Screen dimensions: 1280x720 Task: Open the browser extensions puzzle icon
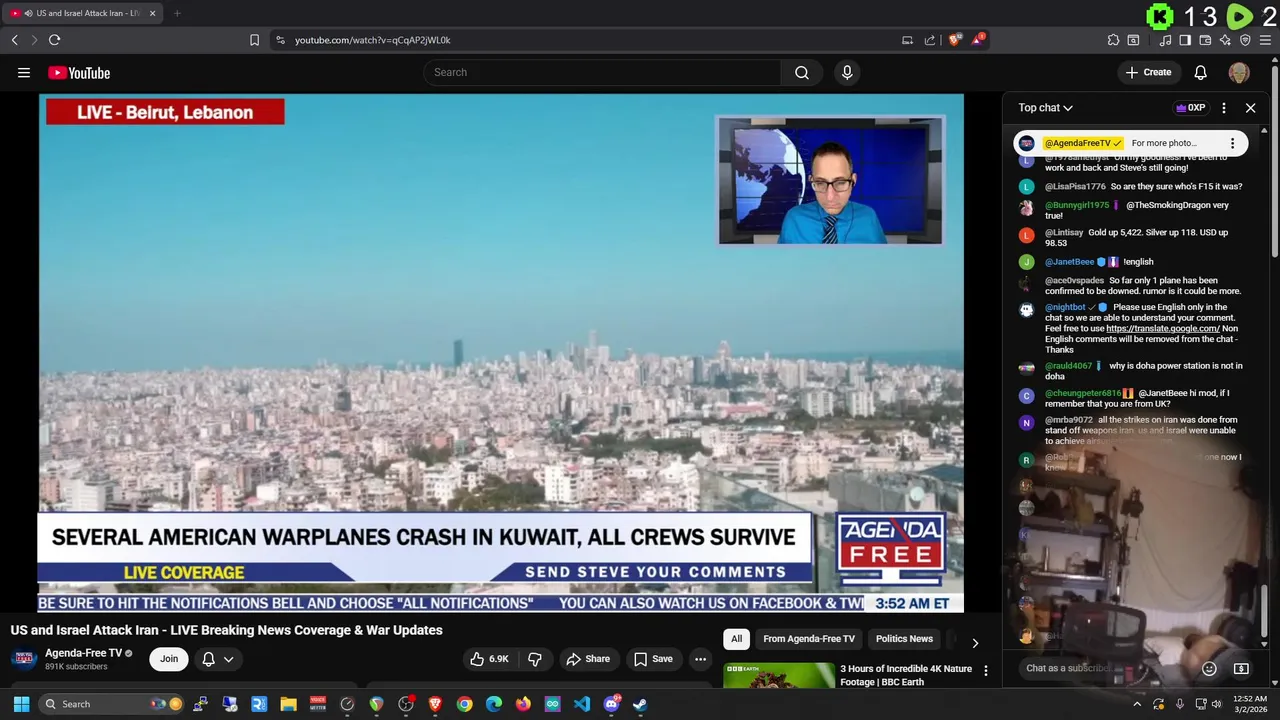click(1113, 40)
